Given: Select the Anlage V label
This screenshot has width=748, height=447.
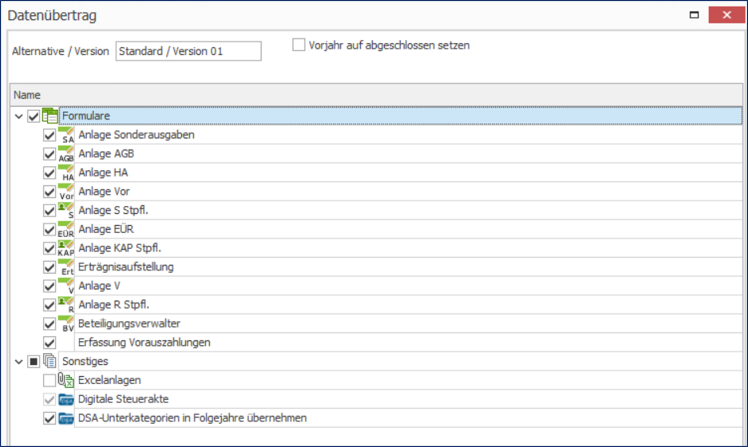Looking at the screenshot, I should 99,286.
